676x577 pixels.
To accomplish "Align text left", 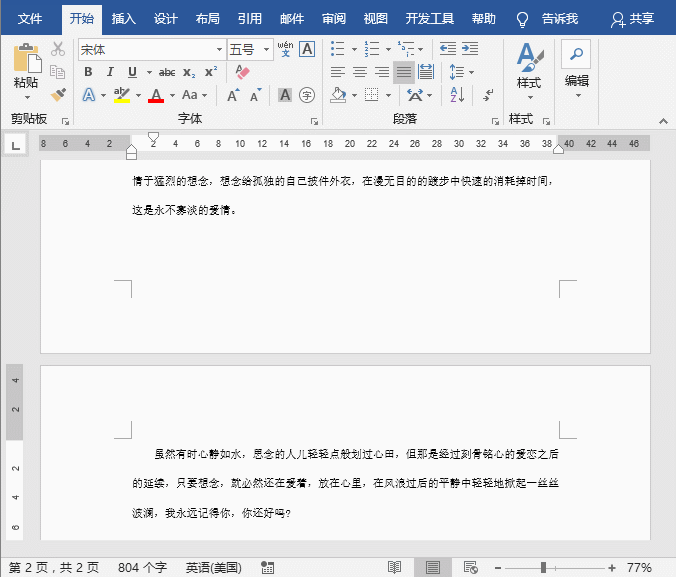I will [338, 72].
